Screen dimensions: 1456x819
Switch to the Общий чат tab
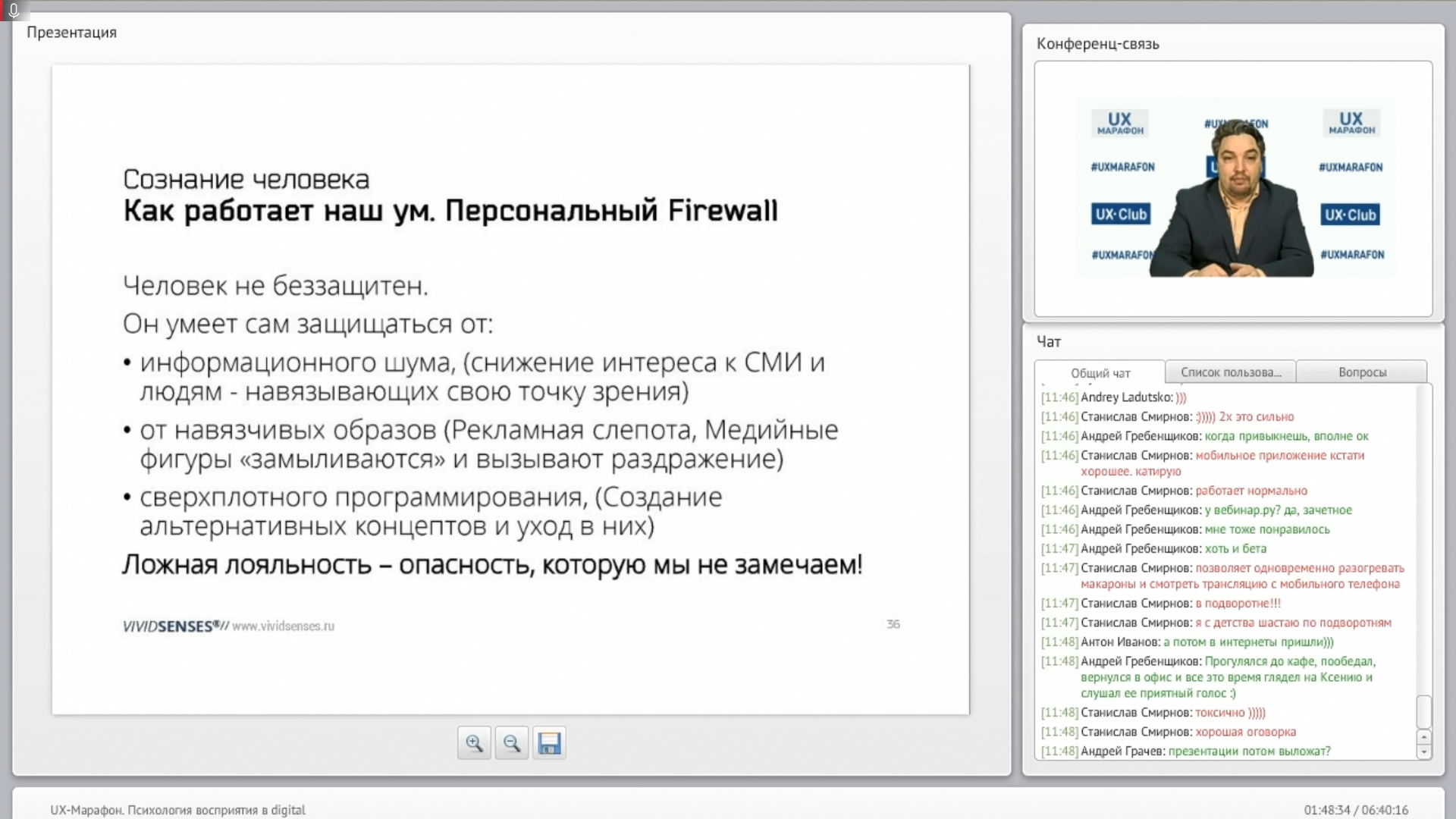[1100, 373]
